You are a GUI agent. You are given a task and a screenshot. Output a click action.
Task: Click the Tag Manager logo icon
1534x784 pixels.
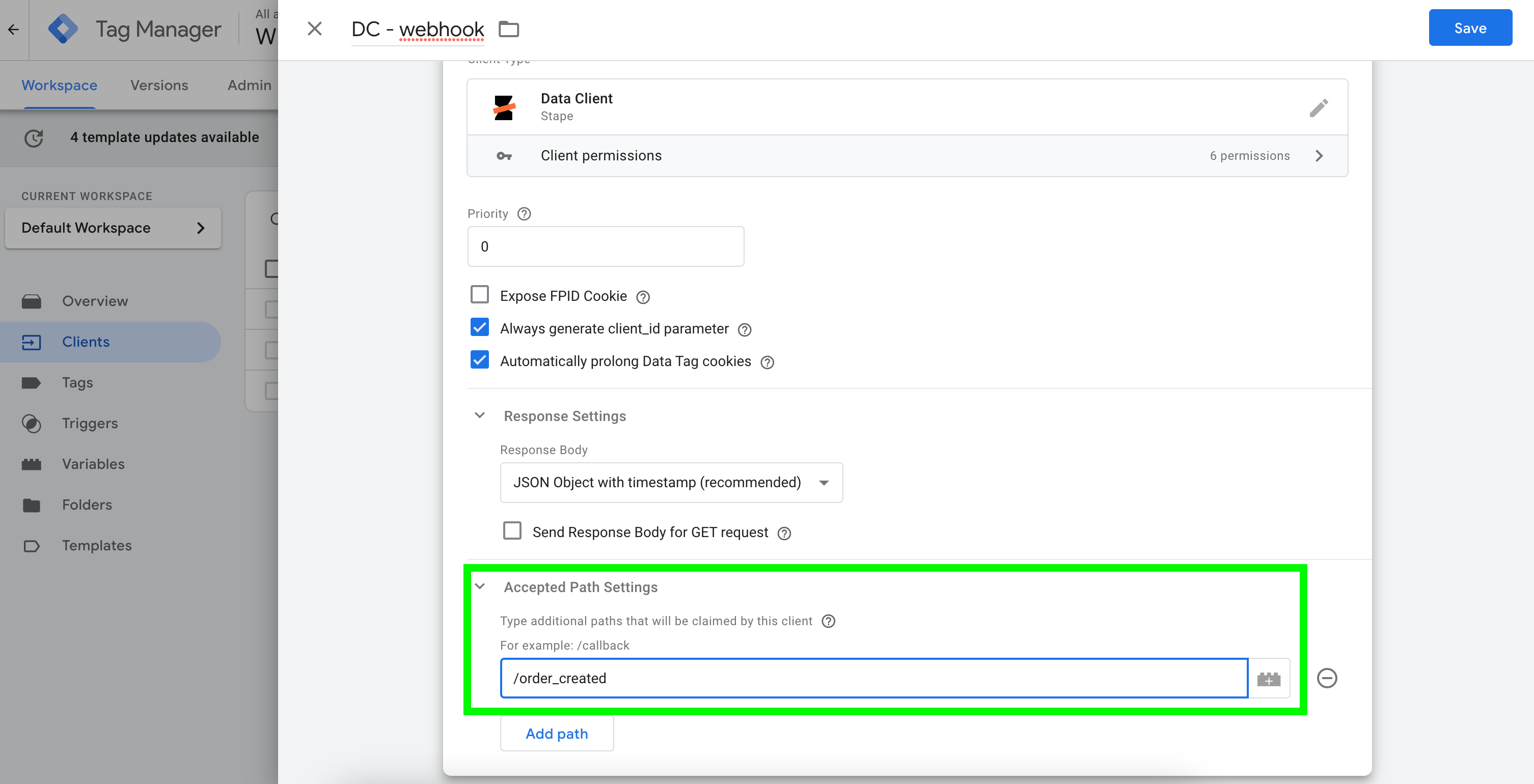63,29
